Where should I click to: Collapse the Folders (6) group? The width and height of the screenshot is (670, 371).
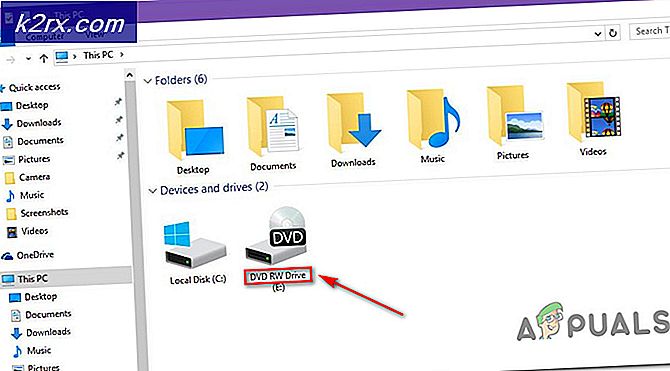click(x=148, y=81)
